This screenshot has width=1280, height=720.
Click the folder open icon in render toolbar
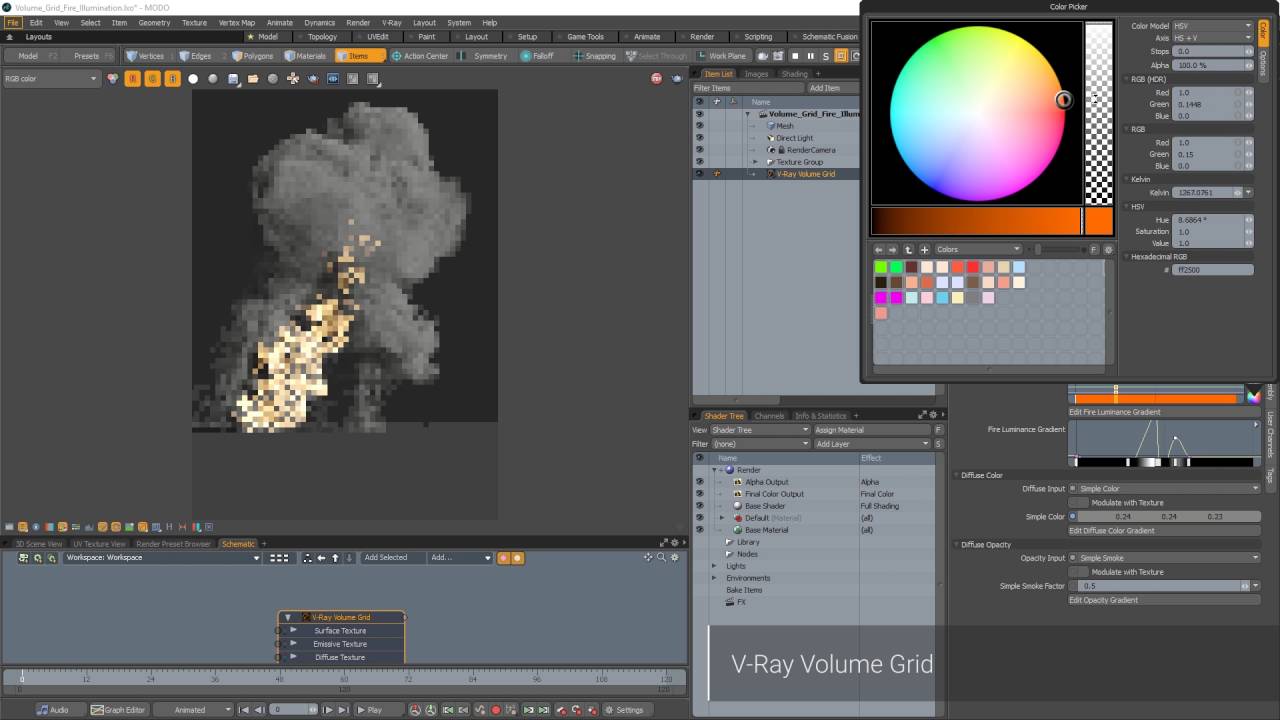pos(253,78)
